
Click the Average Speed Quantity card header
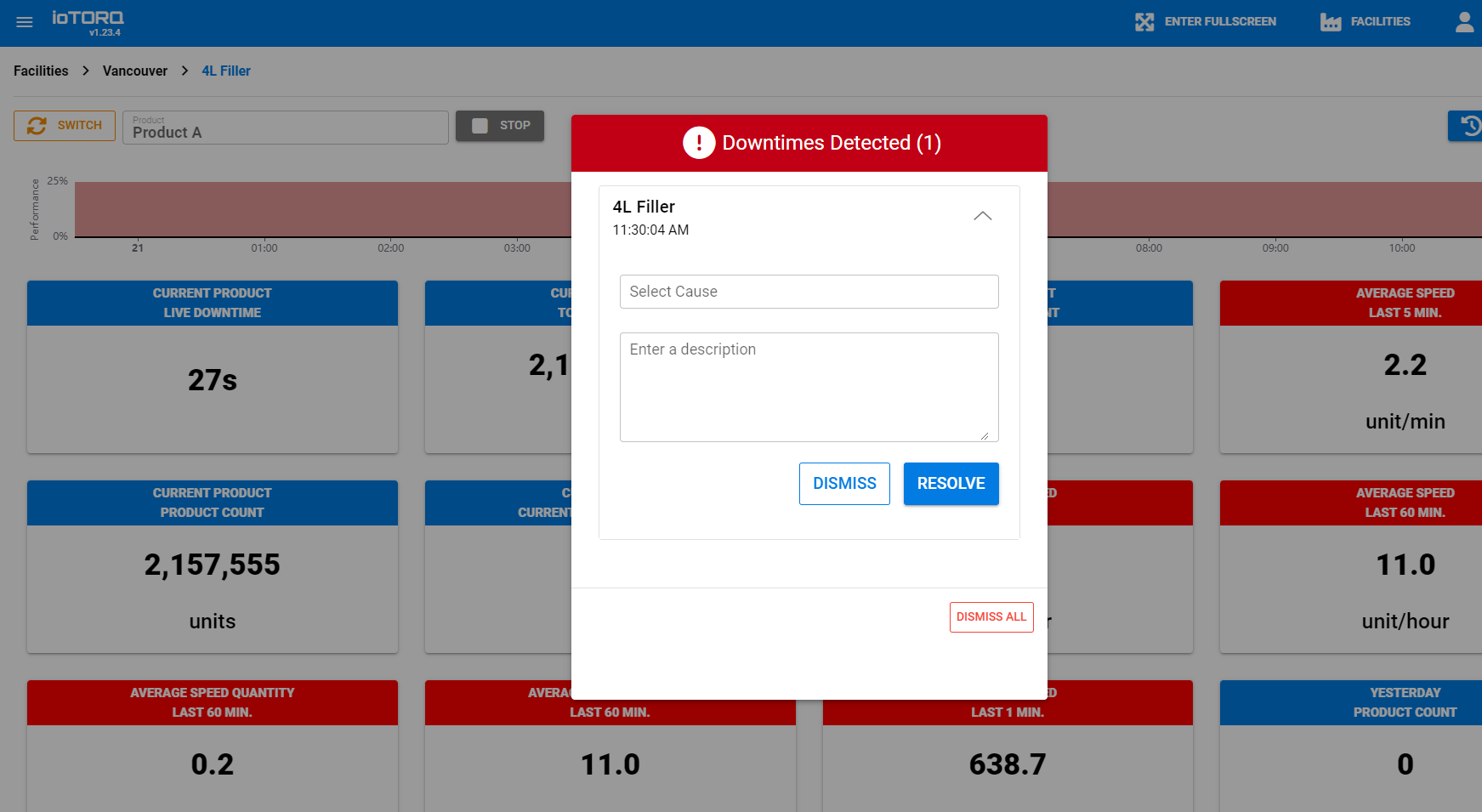(213, 702)
